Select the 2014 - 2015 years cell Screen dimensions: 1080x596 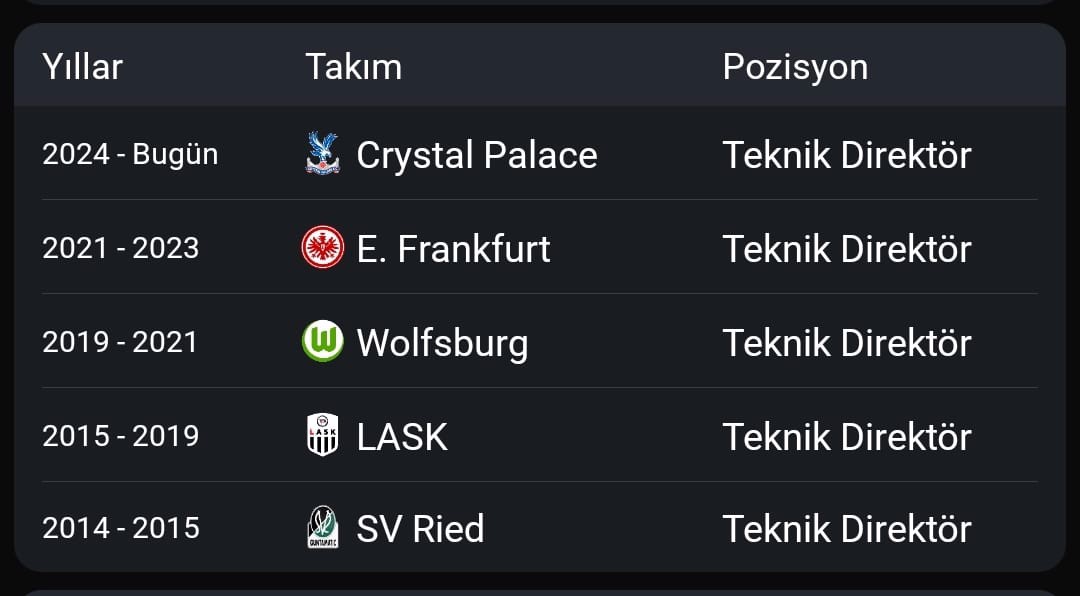[121, 528]
